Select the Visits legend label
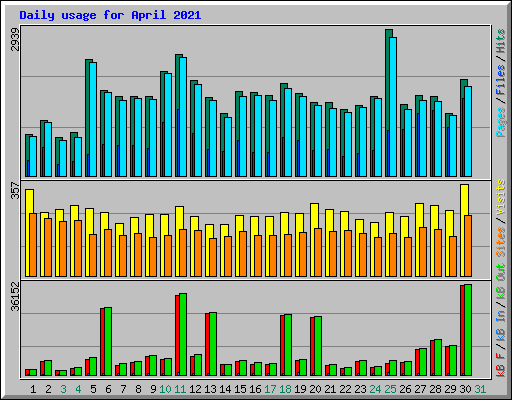 coord(501,197)
